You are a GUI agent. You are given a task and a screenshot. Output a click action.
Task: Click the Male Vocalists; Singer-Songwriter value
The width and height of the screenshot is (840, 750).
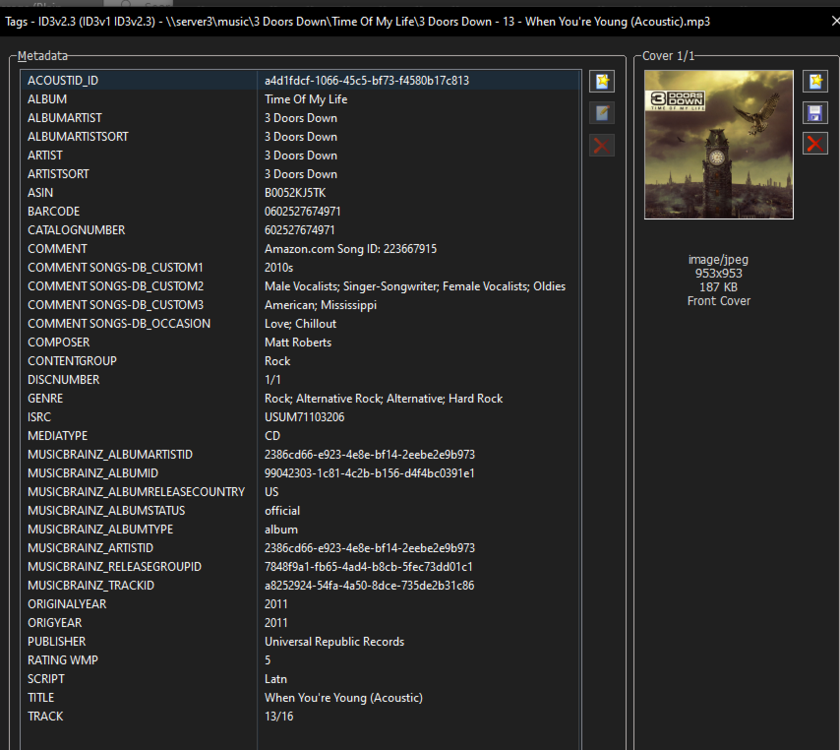click(x=415, y=286)
